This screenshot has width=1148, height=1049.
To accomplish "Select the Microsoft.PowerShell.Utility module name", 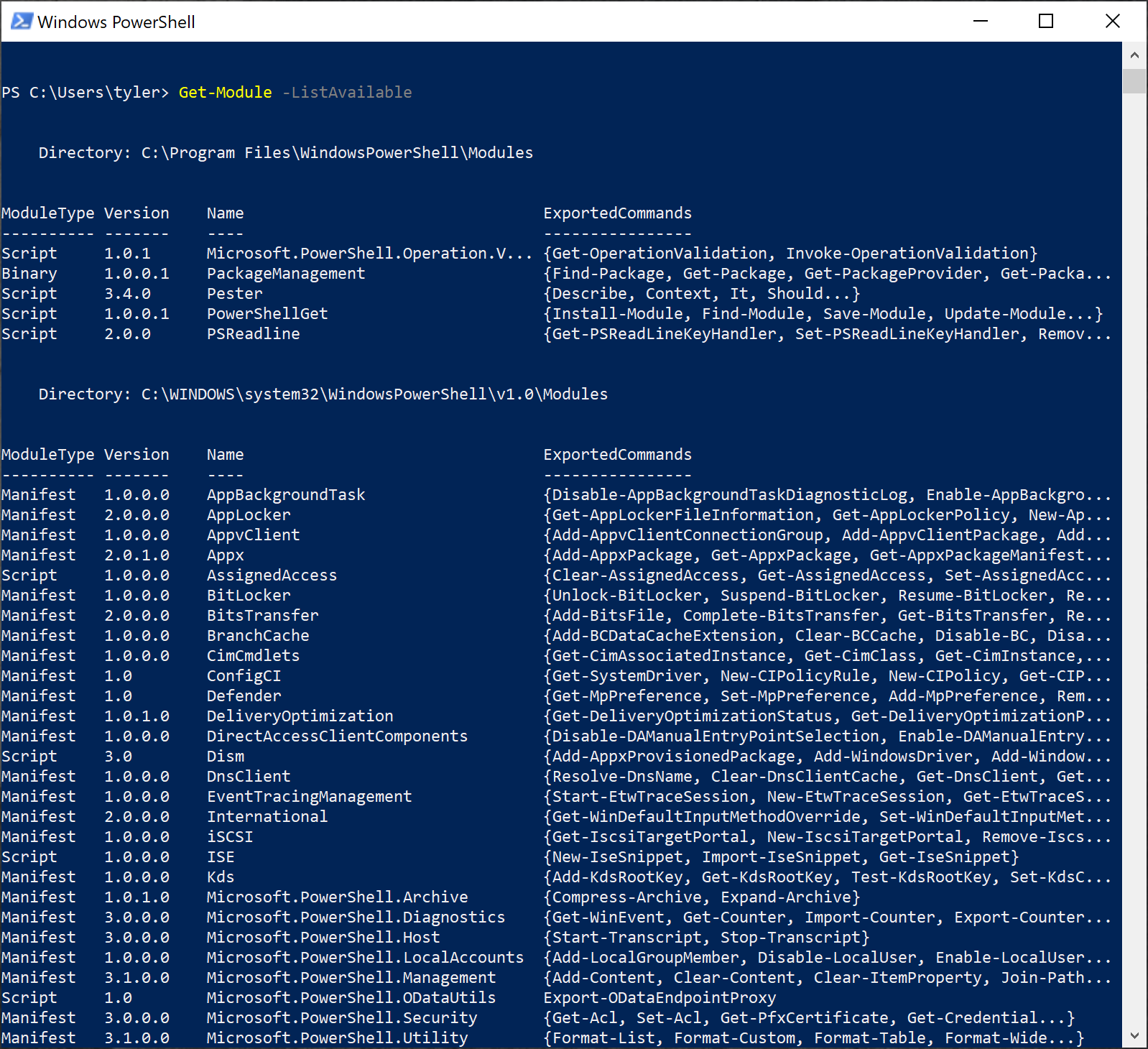I will [338, 1038].
